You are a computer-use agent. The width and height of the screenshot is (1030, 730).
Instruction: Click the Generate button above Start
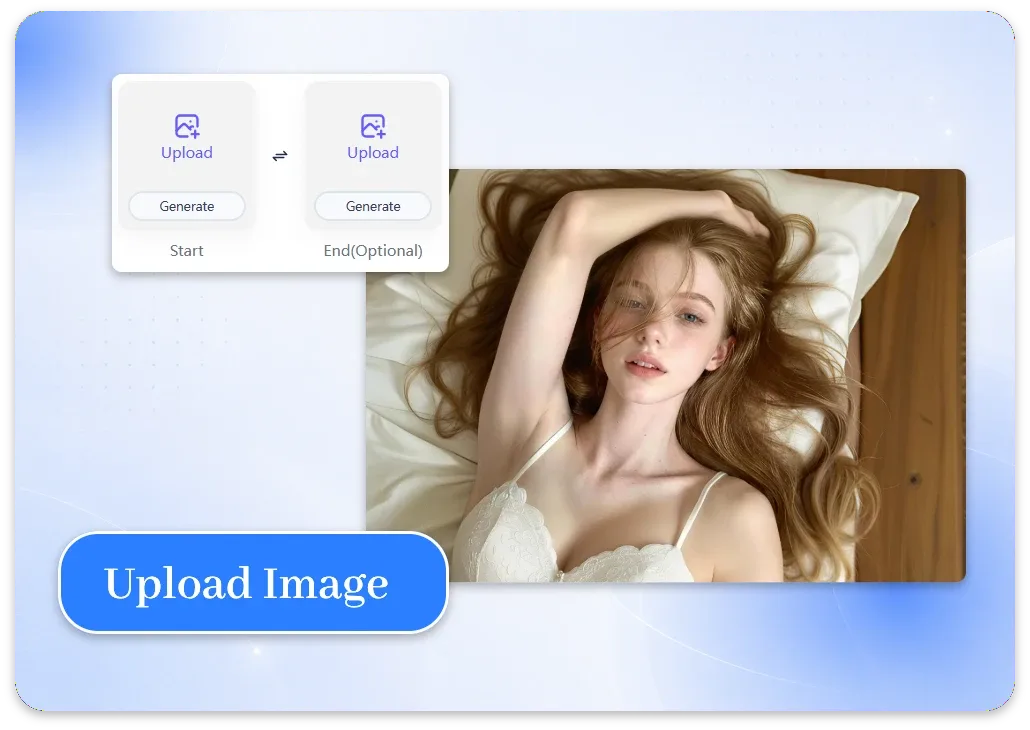click(187, 206)
